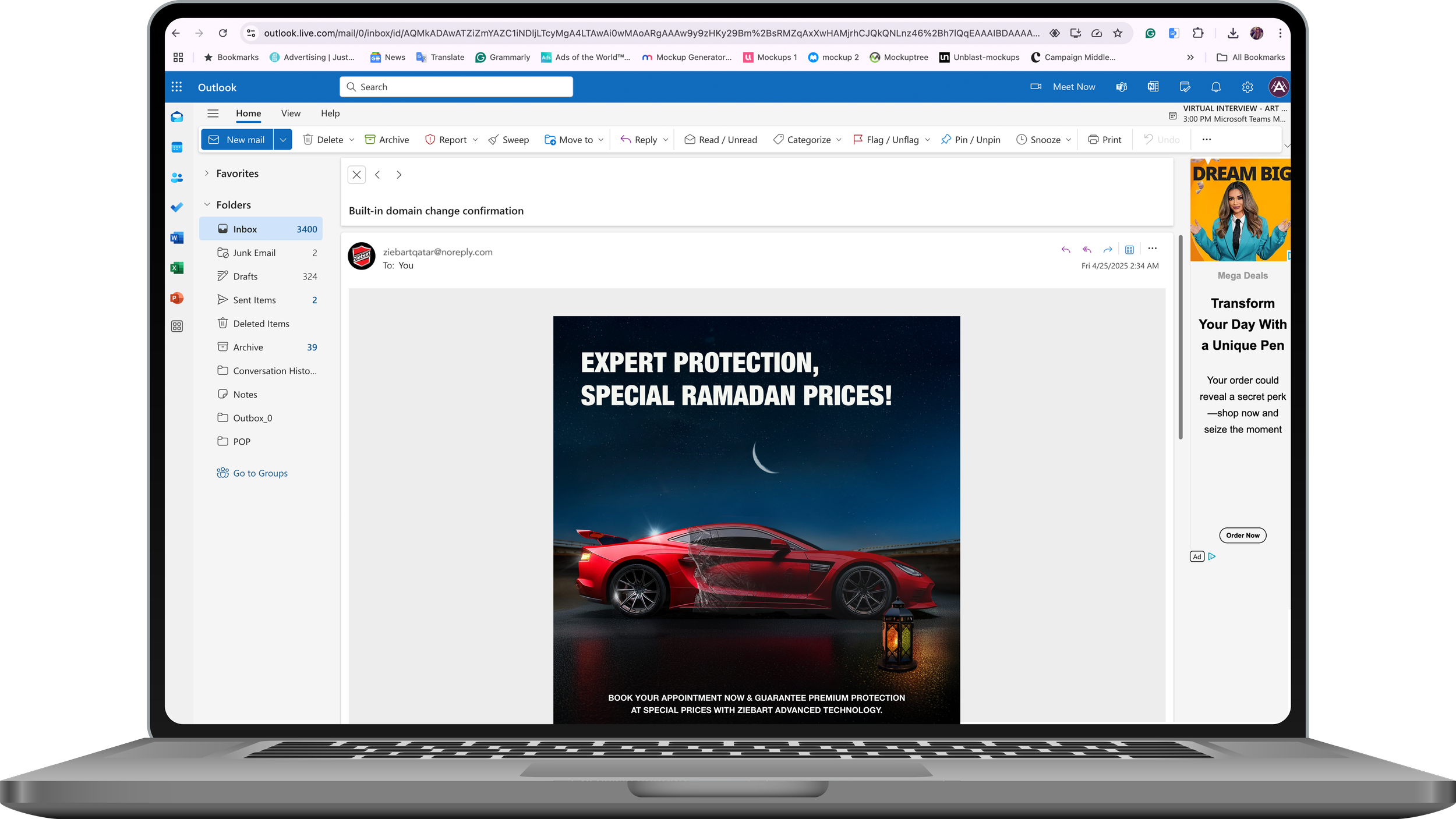Open Chrome extensions puzzle icon
The height and width of the screenshot is (819, 1456).
pyautogui.click(x=1198, y=33)
